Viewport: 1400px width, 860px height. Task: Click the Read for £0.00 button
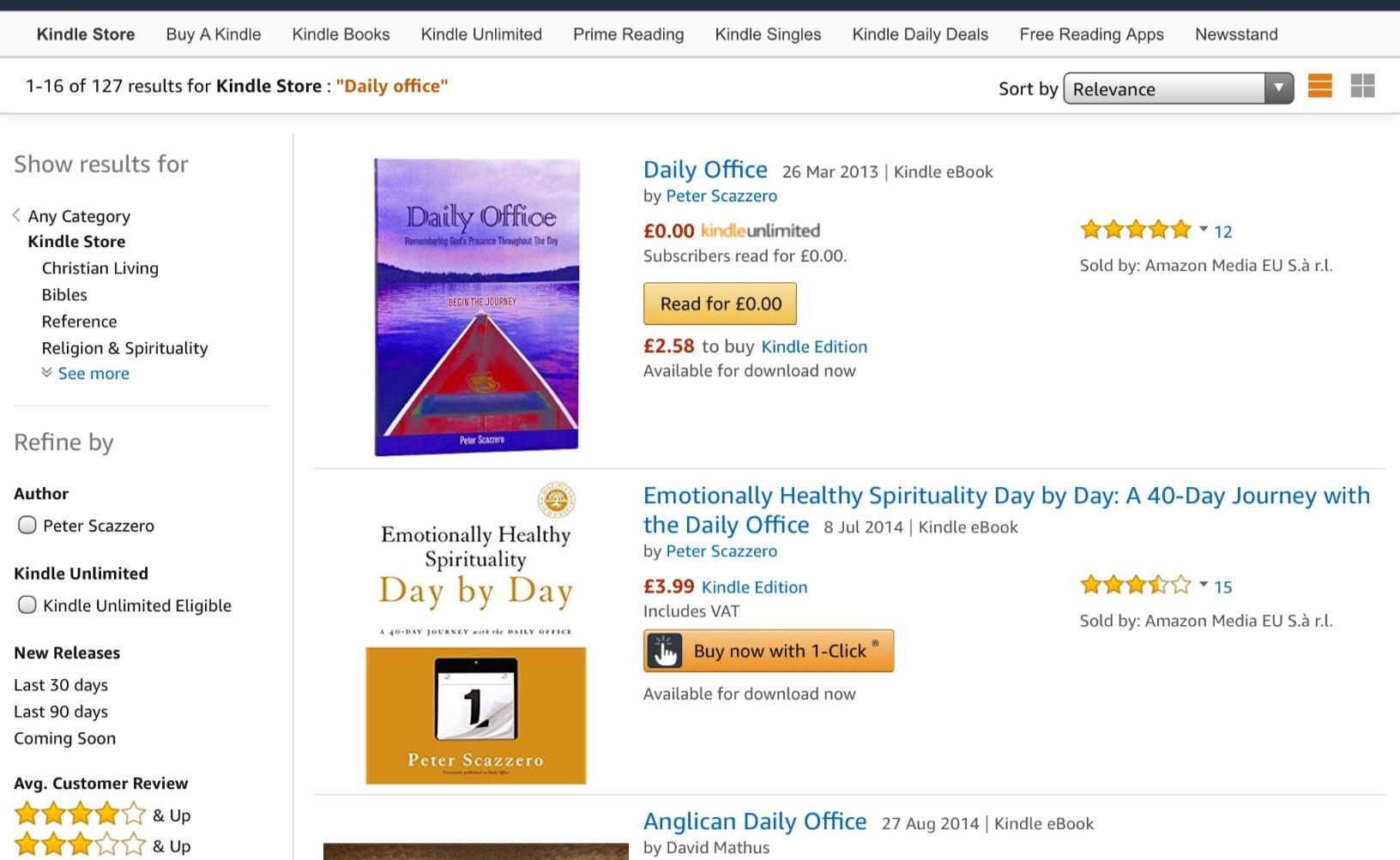[x=720, y=304]
